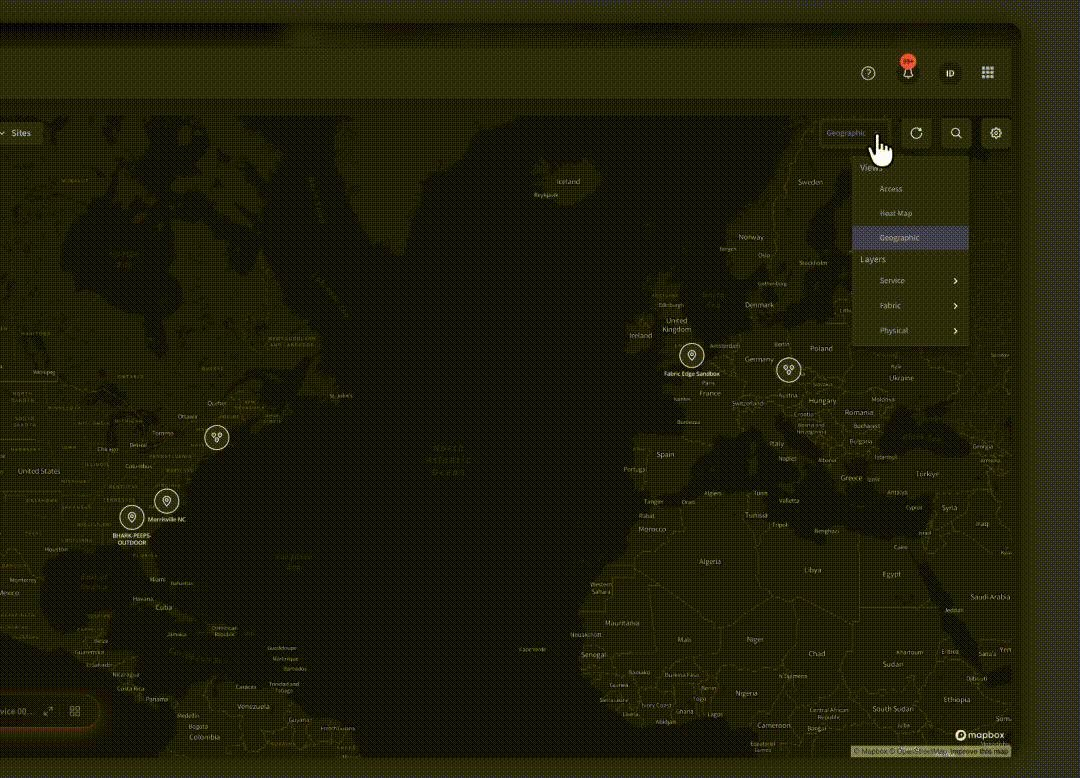
Task: Open map settings gear icon
Action: click(996, 133)
